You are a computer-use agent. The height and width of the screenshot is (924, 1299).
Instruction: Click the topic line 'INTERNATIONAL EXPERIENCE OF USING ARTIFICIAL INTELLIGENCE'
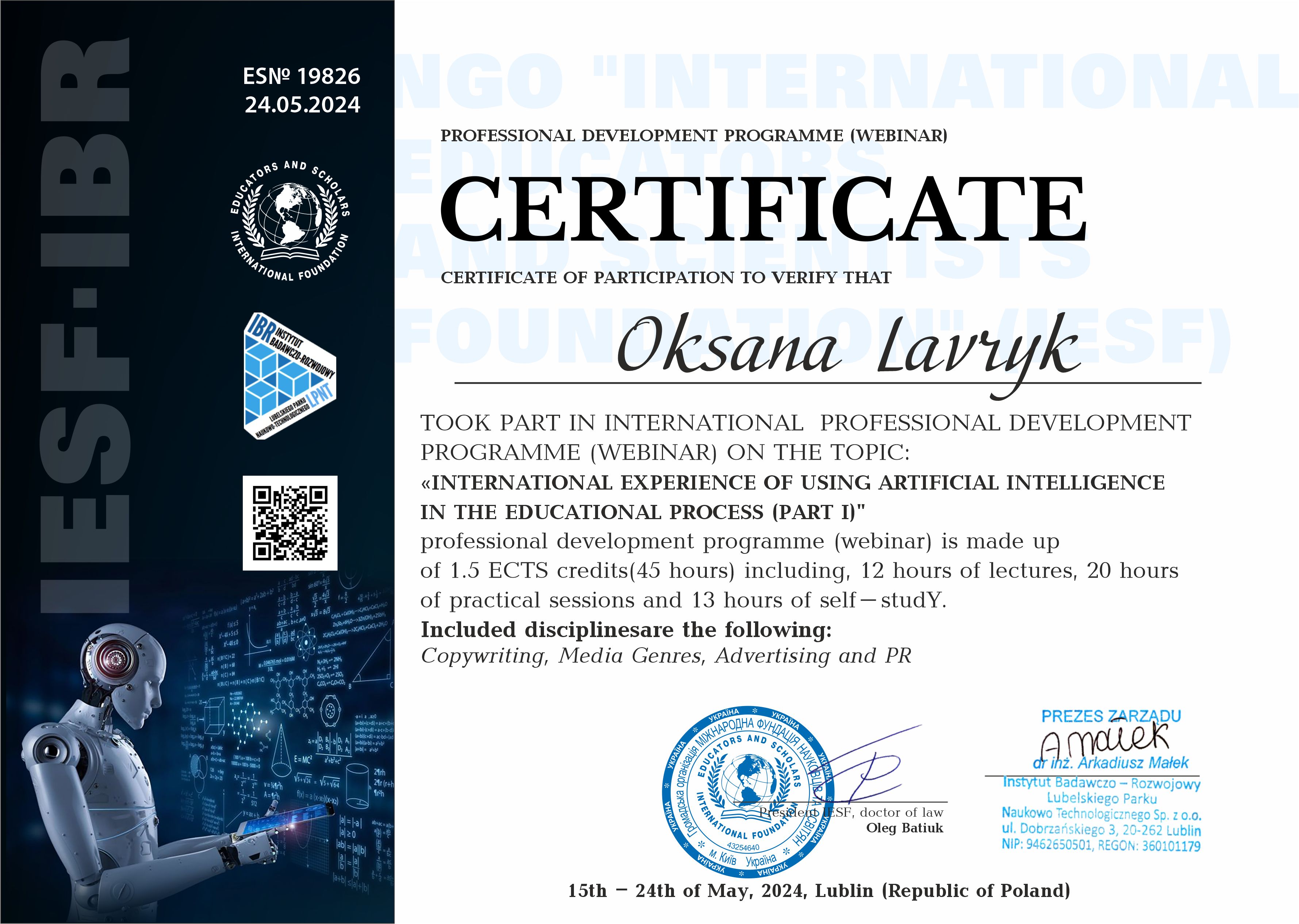coord(793,483)
